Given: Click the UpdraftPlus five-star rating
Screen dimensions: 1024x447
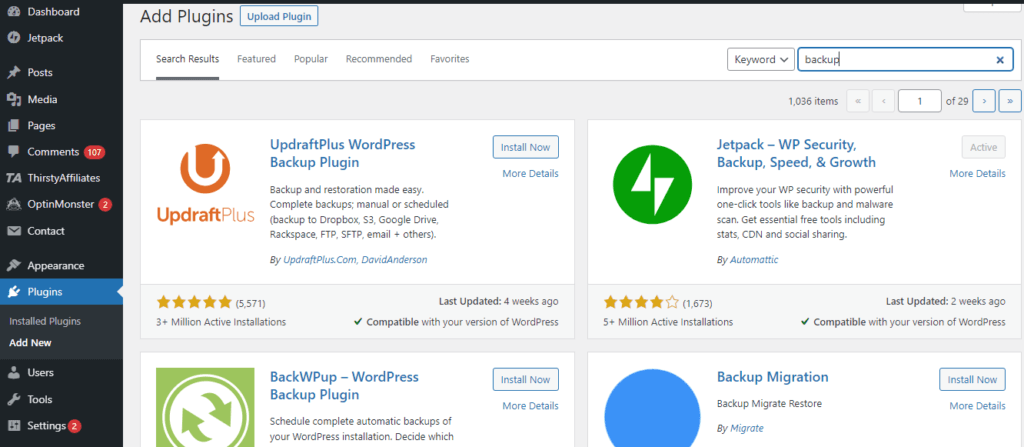Looking at the screenshot, I should (x=194, y=302).
